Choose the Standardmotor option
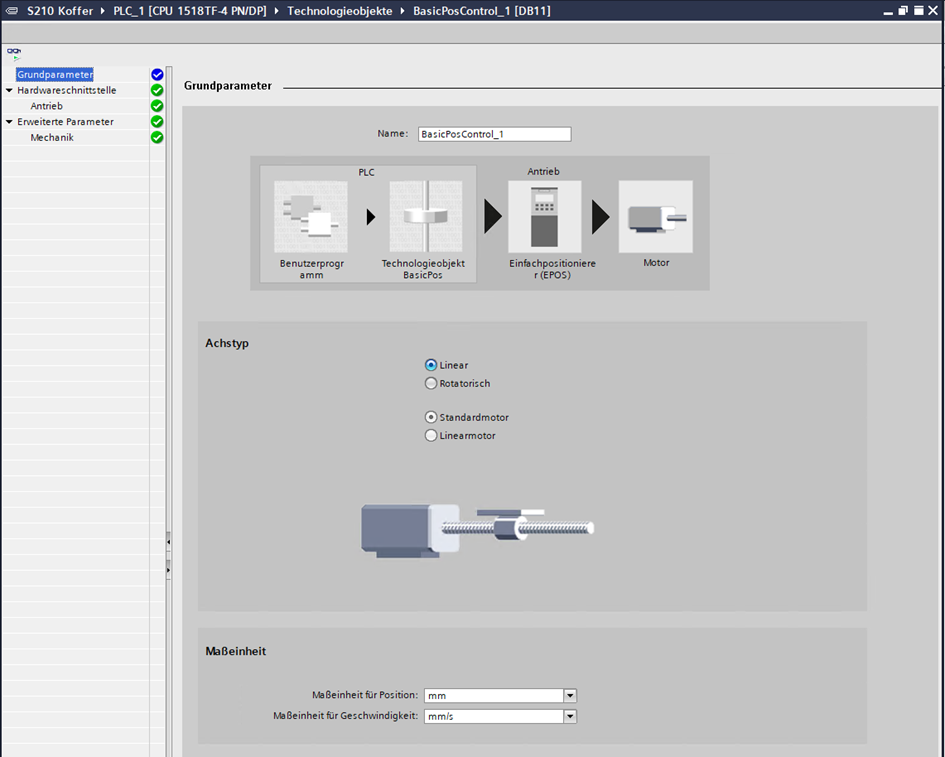Image resolution: width=945 pixels, height=757 pixels. click(x=431, y=418)
